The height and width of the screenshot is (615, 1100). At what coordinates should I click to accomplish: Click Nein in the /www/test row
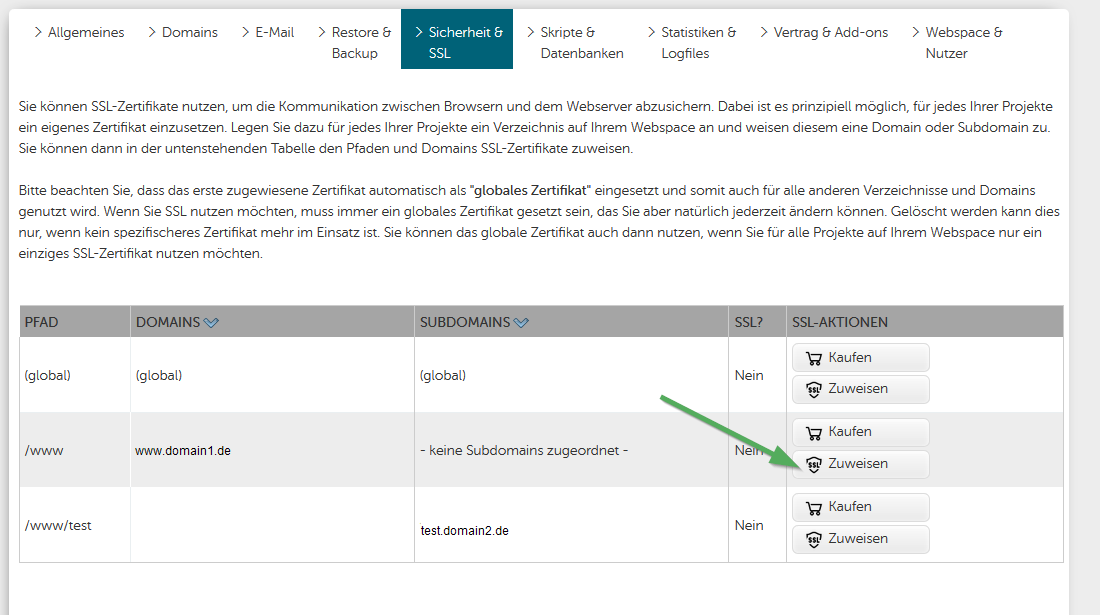[x=749, y=525]
